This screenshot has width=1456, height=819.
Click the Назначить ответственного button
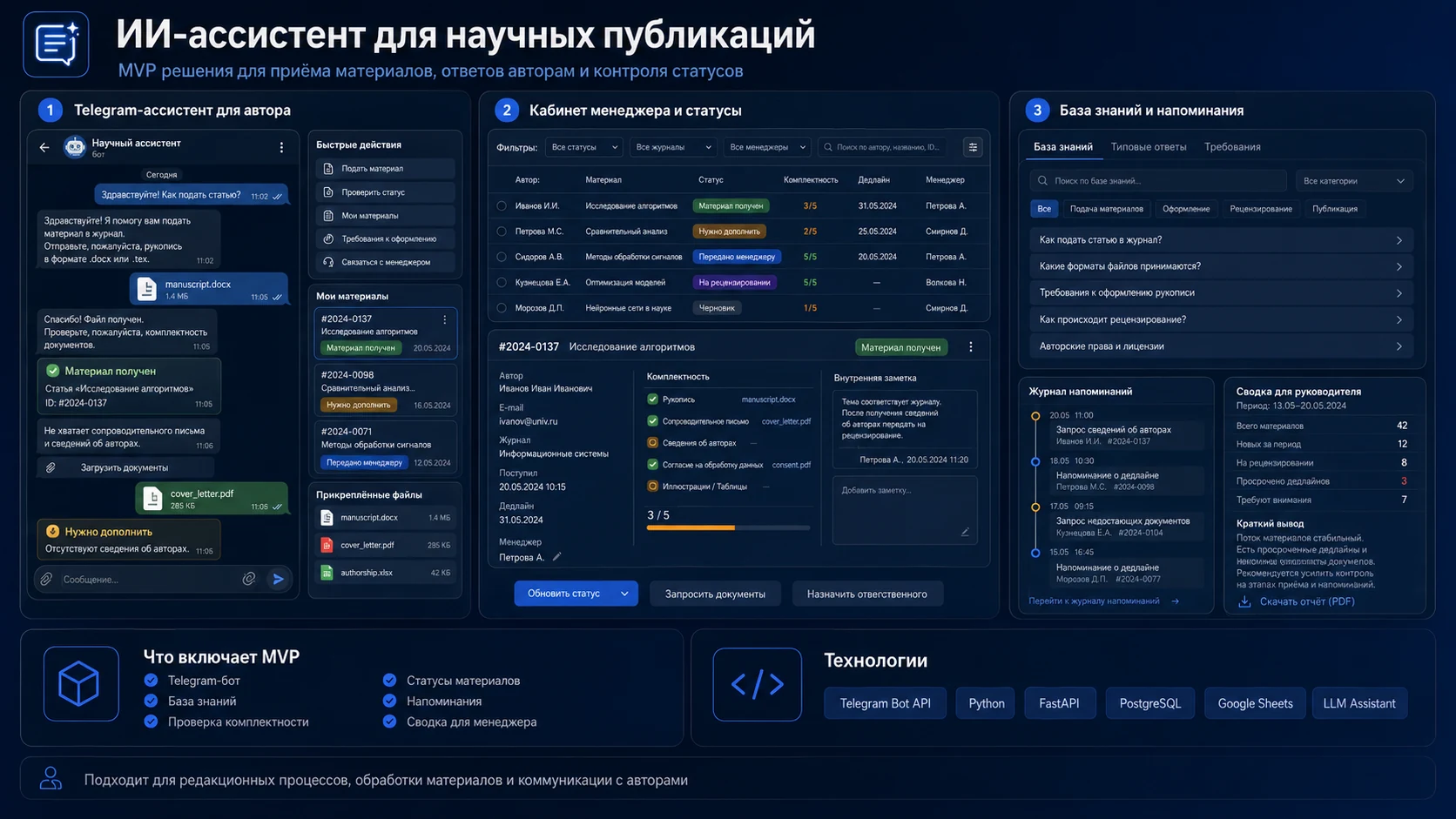pos(866,594)
